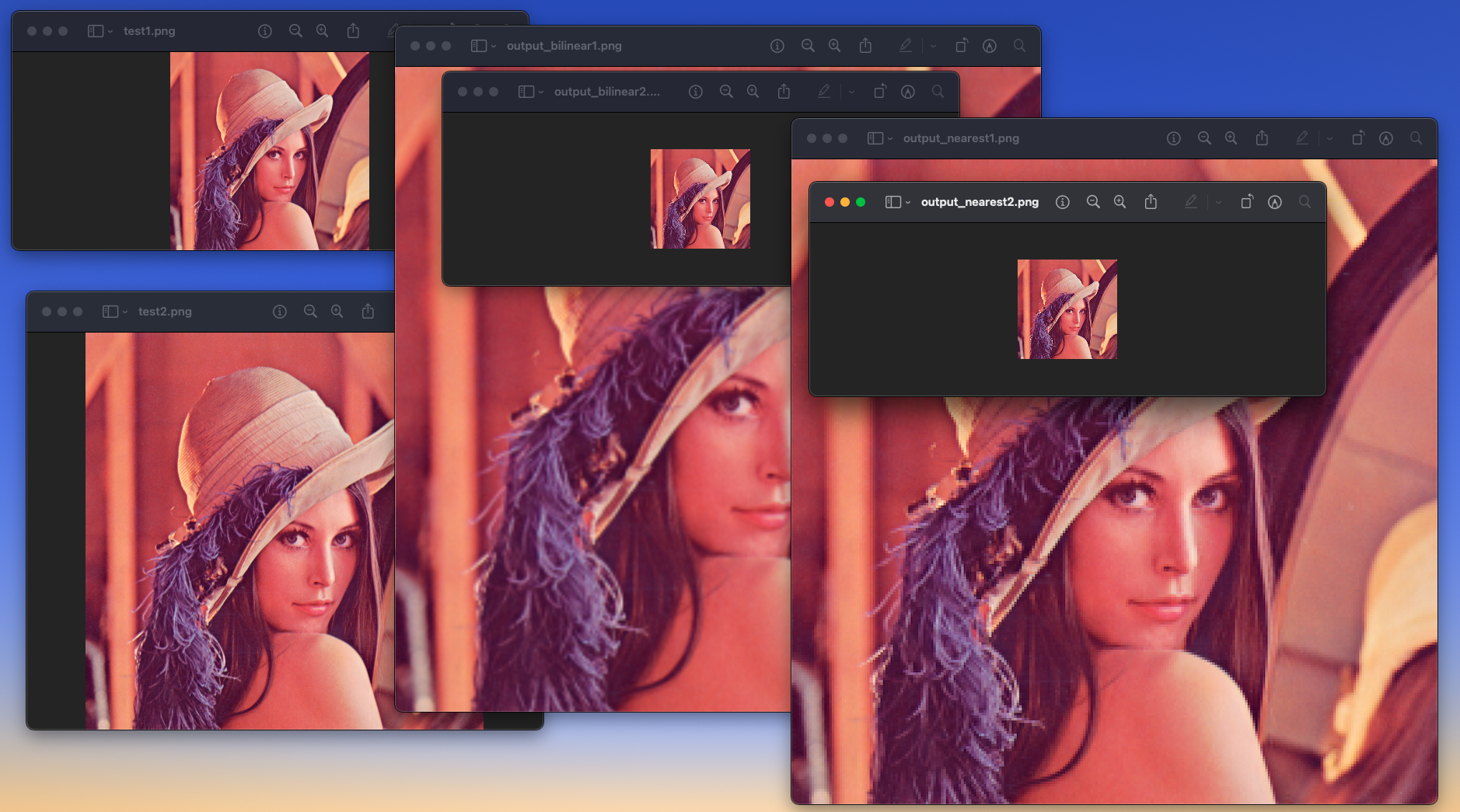
Task: Show info for output_nearest1.png
Action: [x=1174, y=138]
